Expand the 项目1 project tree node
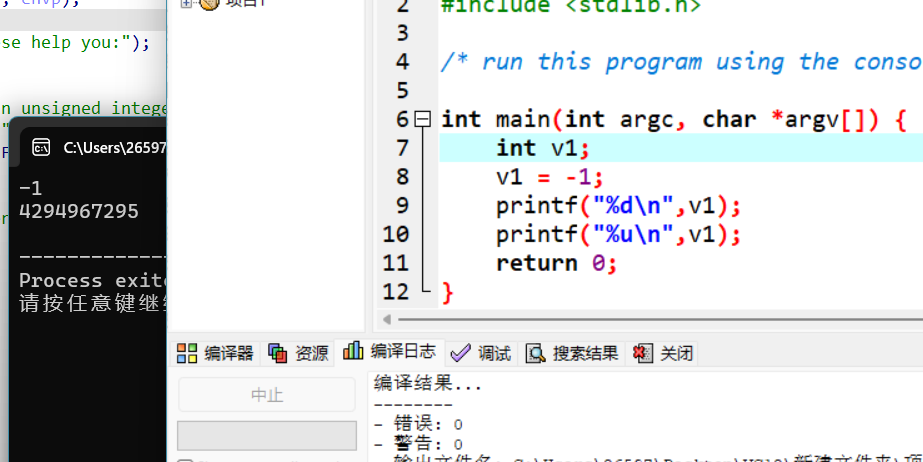This screenshot has width=923, height=462. (186, 4)
